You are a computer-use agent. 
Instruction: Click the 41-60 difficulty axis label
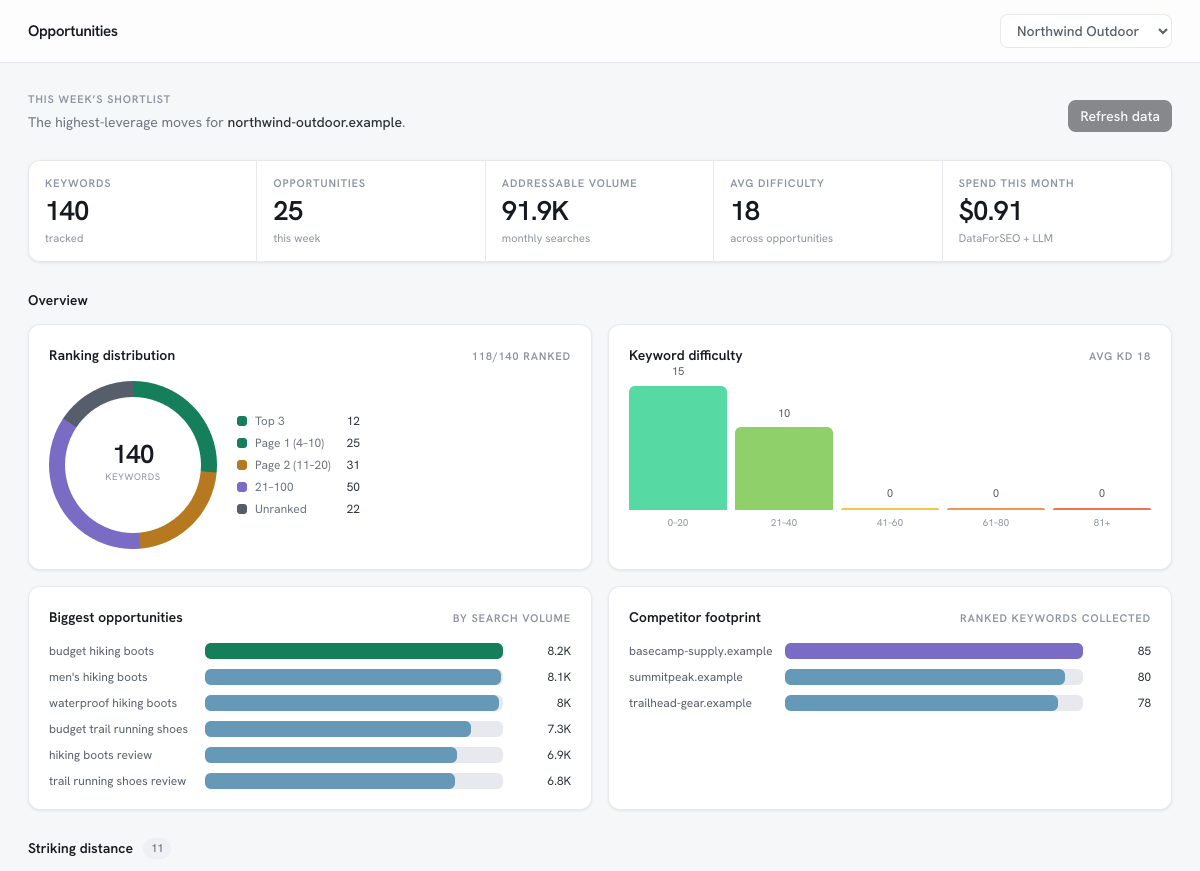click(x=890, y=523)
